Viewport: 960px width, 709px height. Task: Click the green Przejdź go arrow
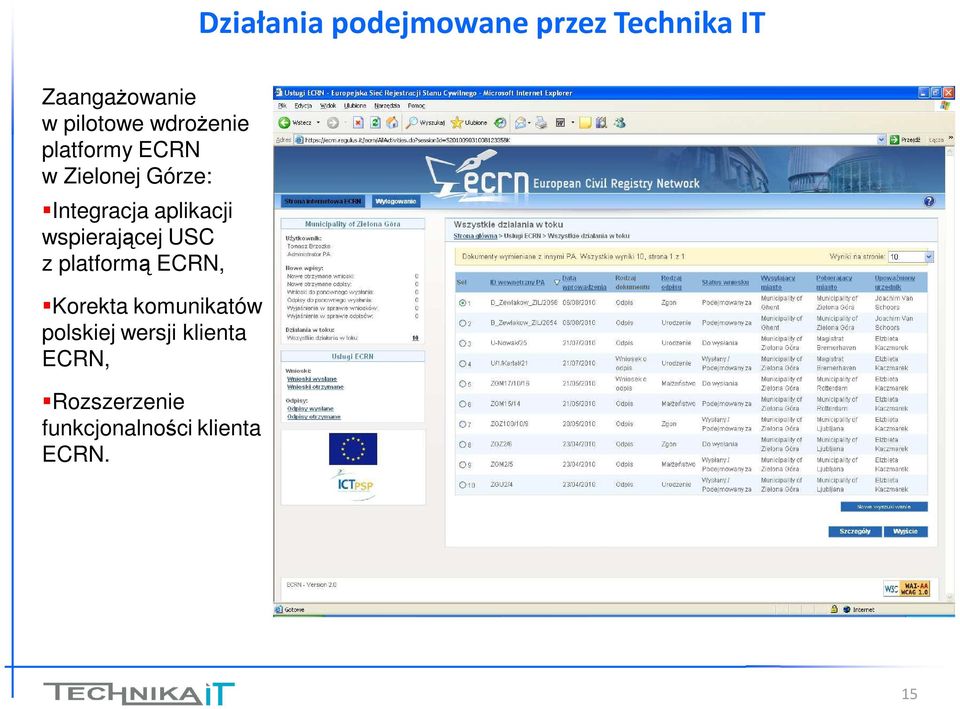(x=894, y=140)
